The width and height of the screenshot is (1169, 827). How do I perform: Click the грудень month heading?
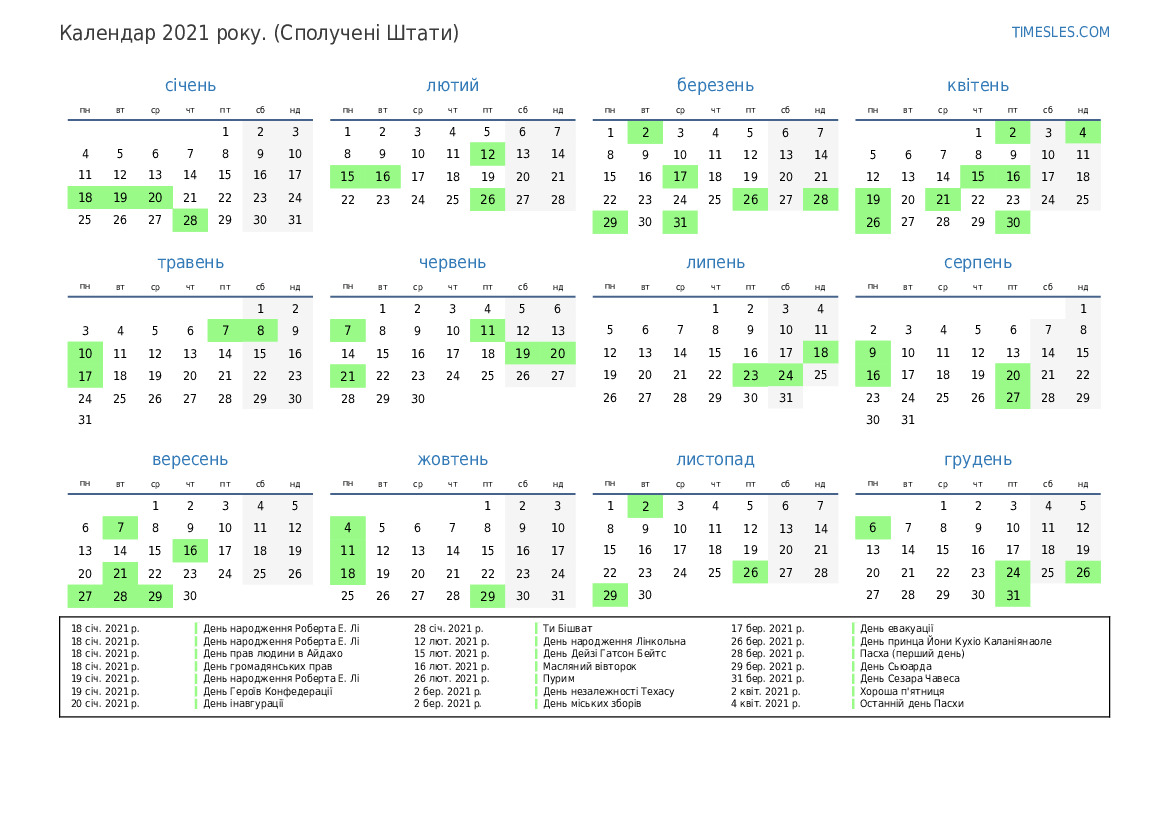click(x=977, y=460)
